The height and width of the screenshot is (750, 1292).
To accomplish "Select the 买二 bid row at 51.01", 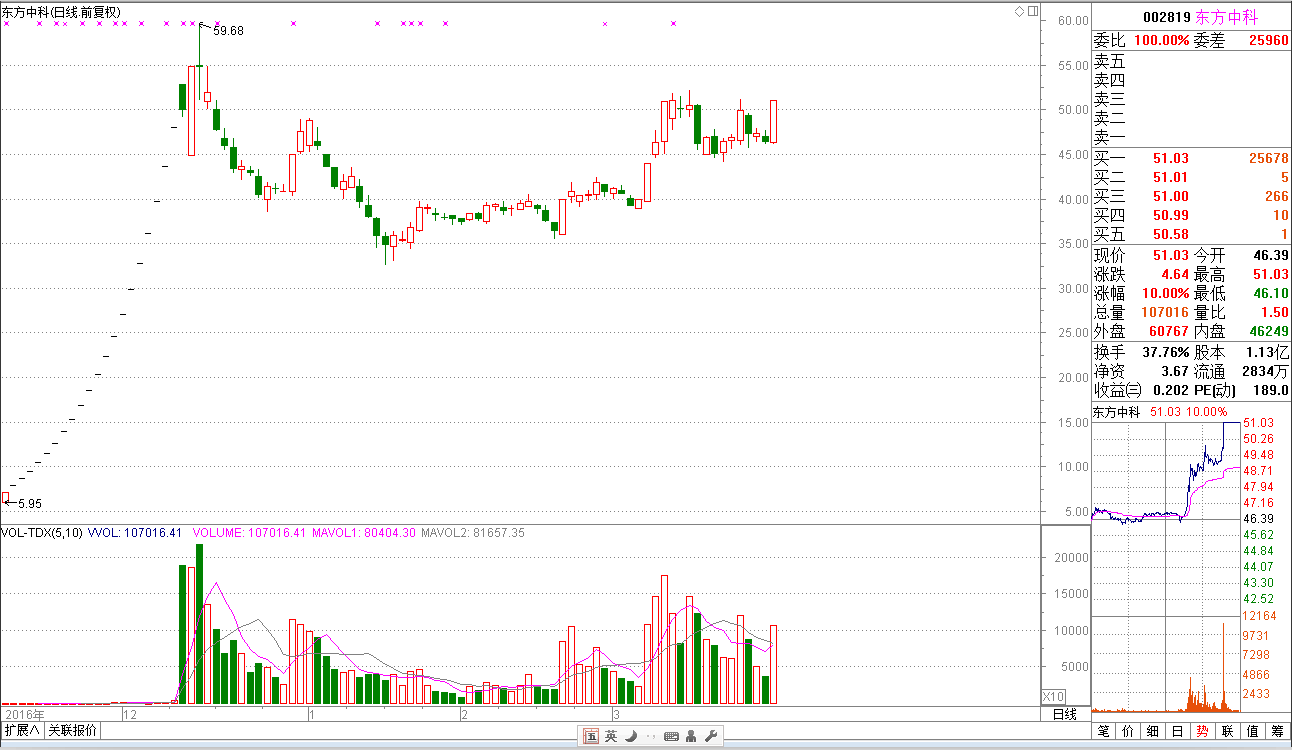I will (1191, 178).
